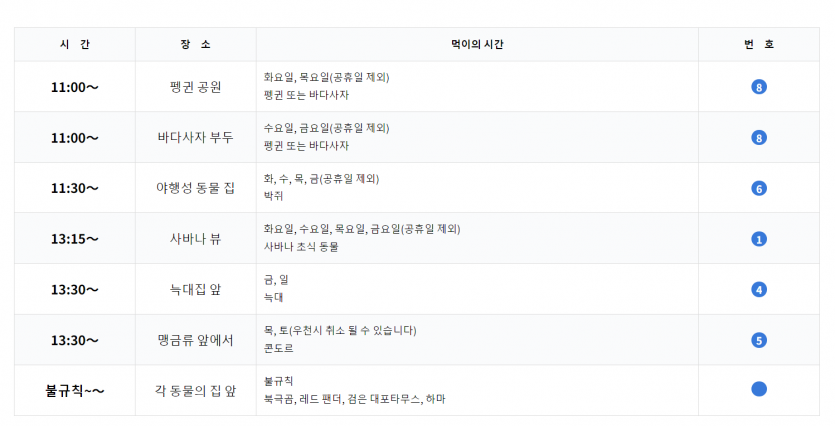This screenshot has height=426, width=835.
Task: Click the number 6 badge for 야행성 동물 집
Action: click(759, 189)
